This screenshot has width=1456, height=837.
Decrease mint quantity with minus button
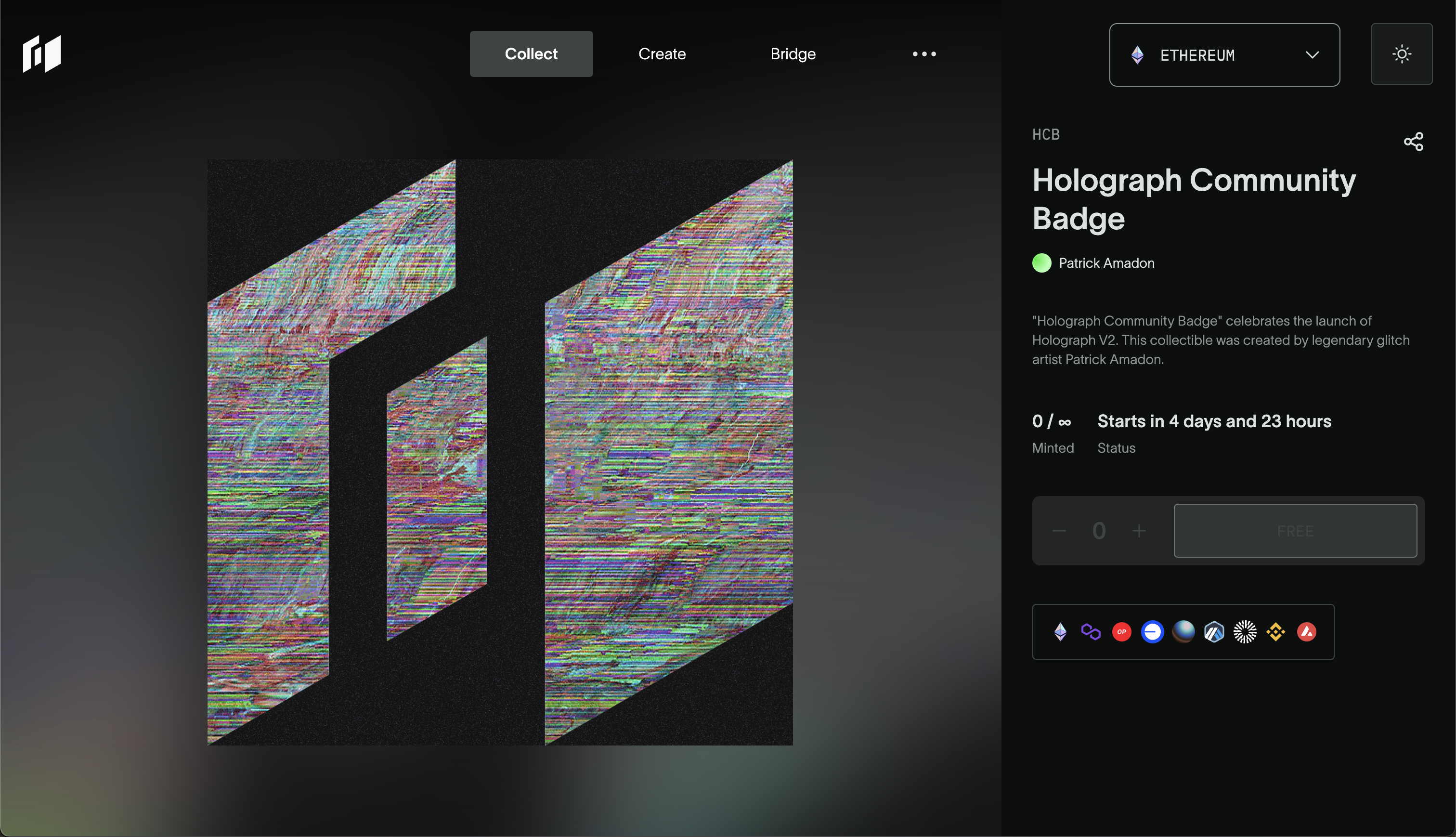point(1059,531)
